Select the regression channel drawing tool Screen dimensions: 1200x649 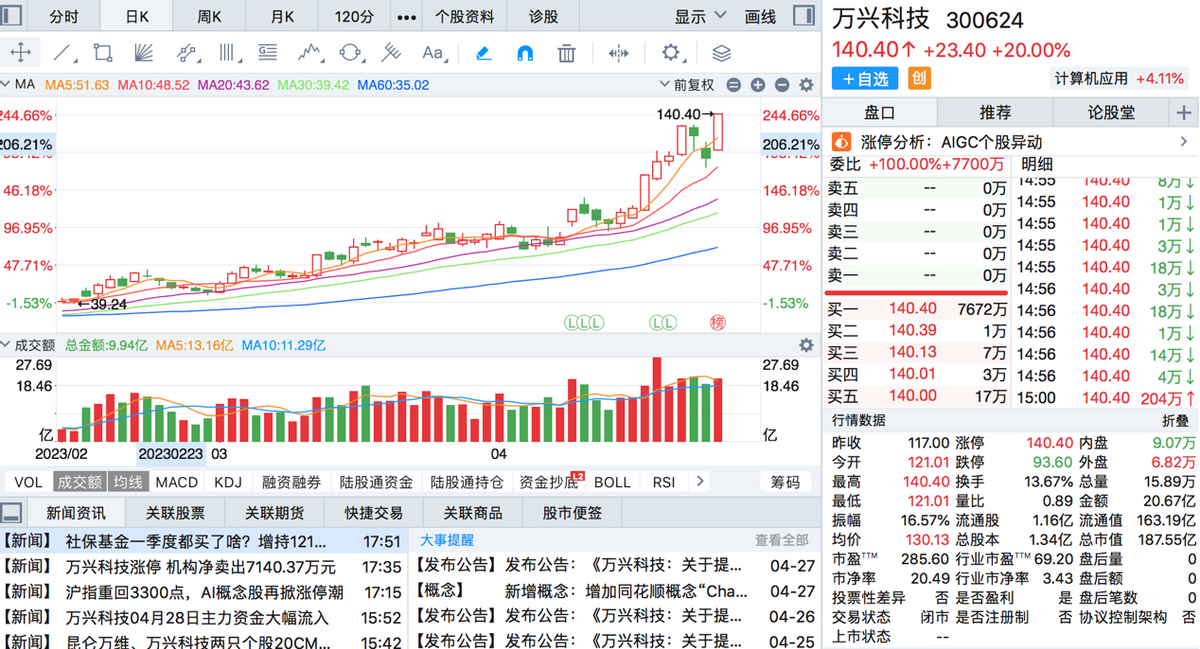coord(186,53)
